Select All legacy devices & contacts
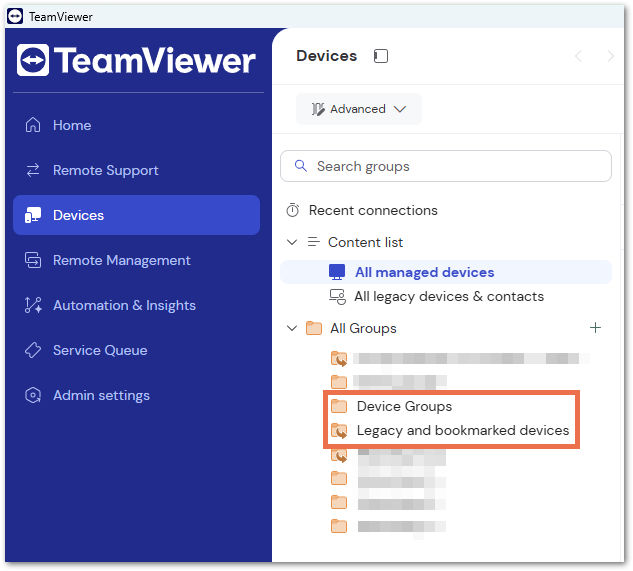633x571 pixels. (449, 296)
